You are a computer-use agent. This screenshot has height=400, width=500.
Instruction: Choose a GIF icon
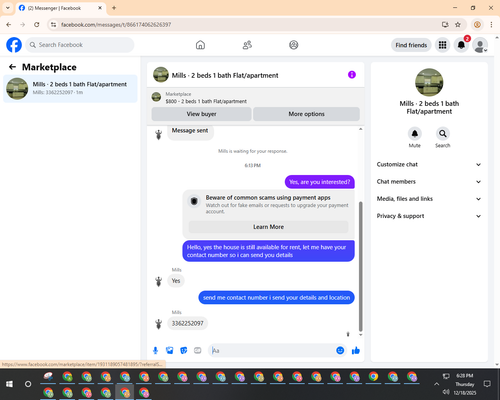tap(198, 350)
